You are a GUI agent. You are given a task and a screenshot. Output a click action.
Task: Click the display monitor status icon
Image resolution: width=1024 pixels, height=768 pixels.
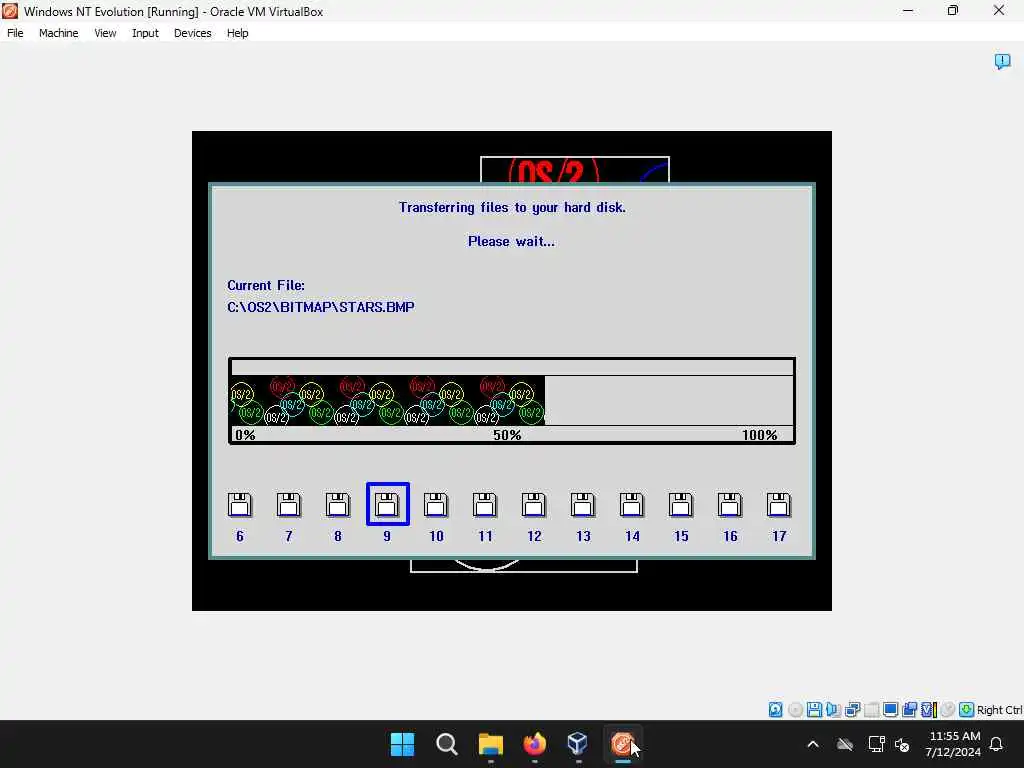(890, 710)
